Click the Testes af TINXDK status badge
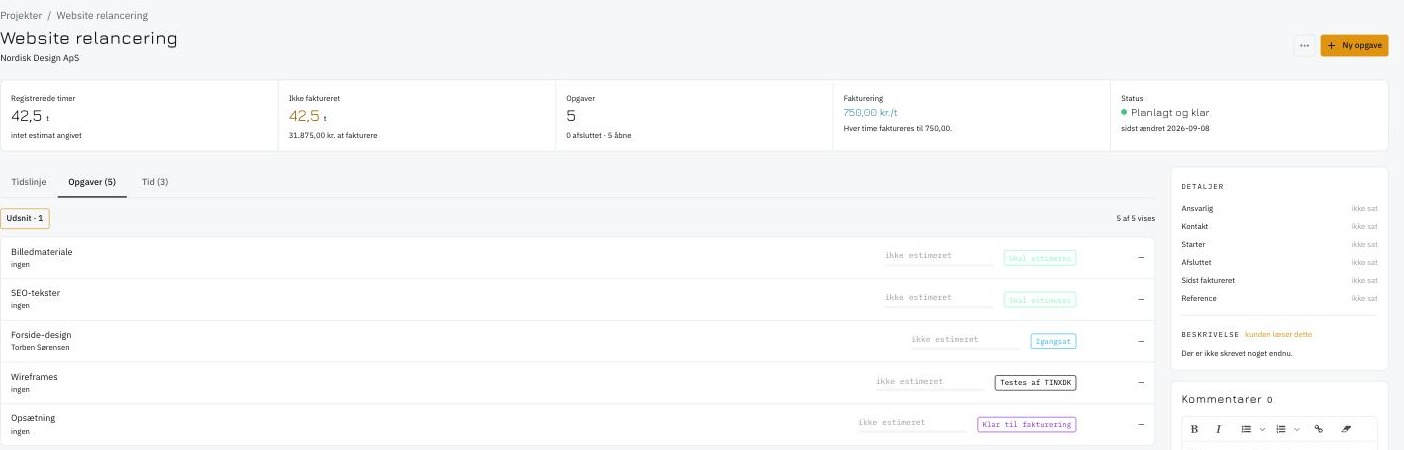The image size is (1404, 450). click(1035, 383)
